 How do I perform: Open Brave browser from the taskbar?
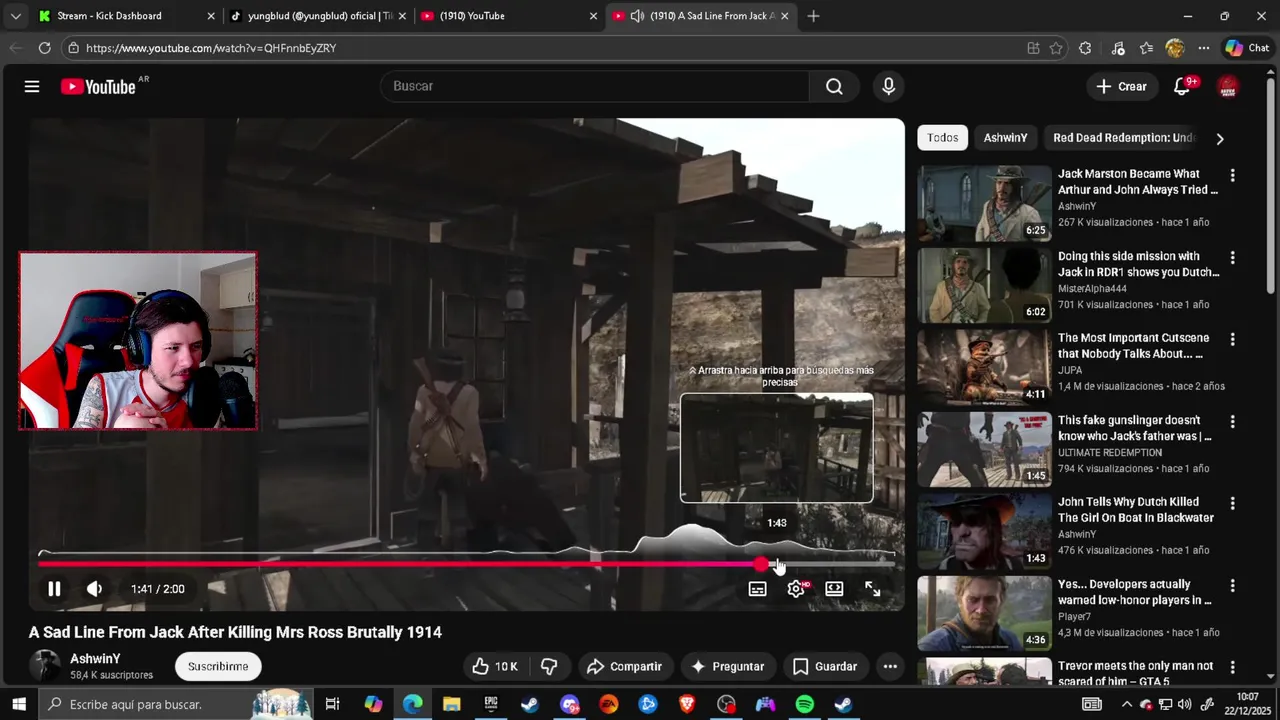[x=687, y=704]
